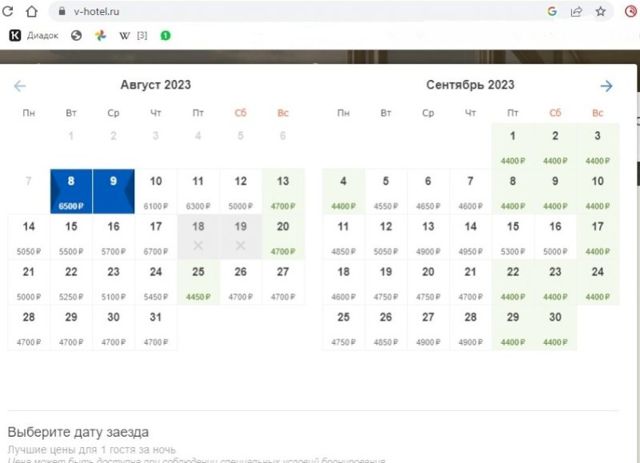Image resolution: width=640 pixels, height=463 pixels.
Task: Pick September 1 as check-in date
Action: coord(513,144)
